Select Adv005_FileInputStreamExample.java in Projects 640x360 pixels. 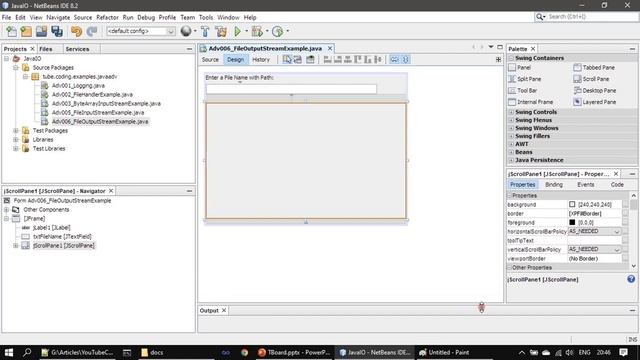[98, 113]
